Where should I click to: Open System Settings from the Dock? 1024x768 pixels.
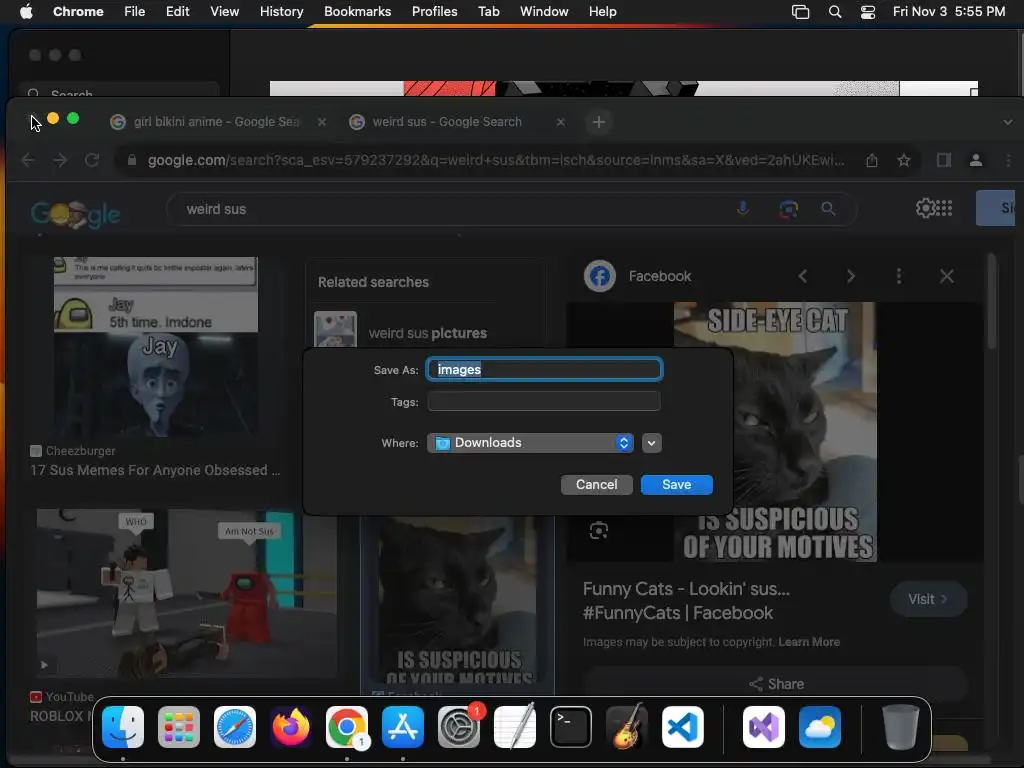coord(458,727)
